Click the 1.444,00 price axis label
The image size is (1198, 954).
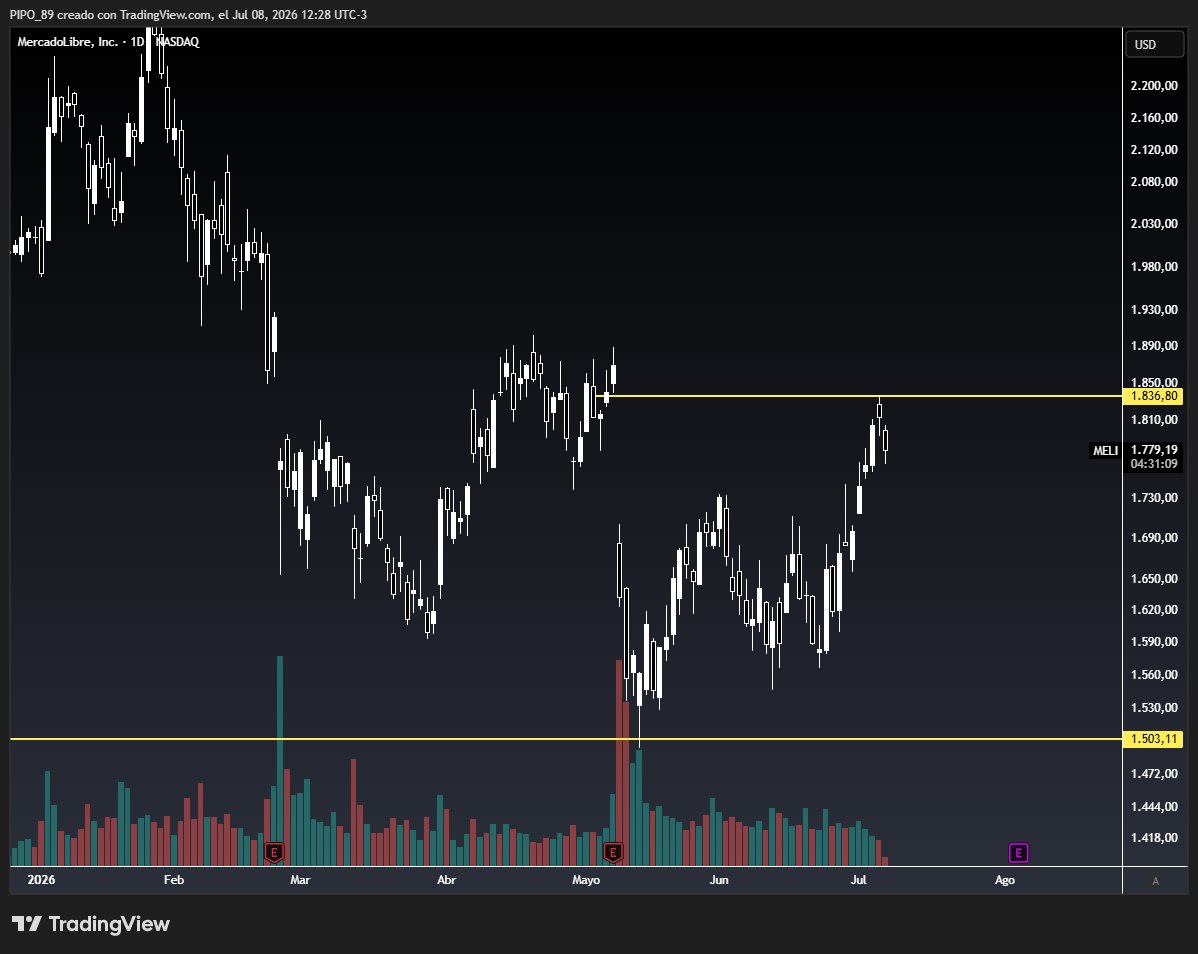(x=1154, y=807)
